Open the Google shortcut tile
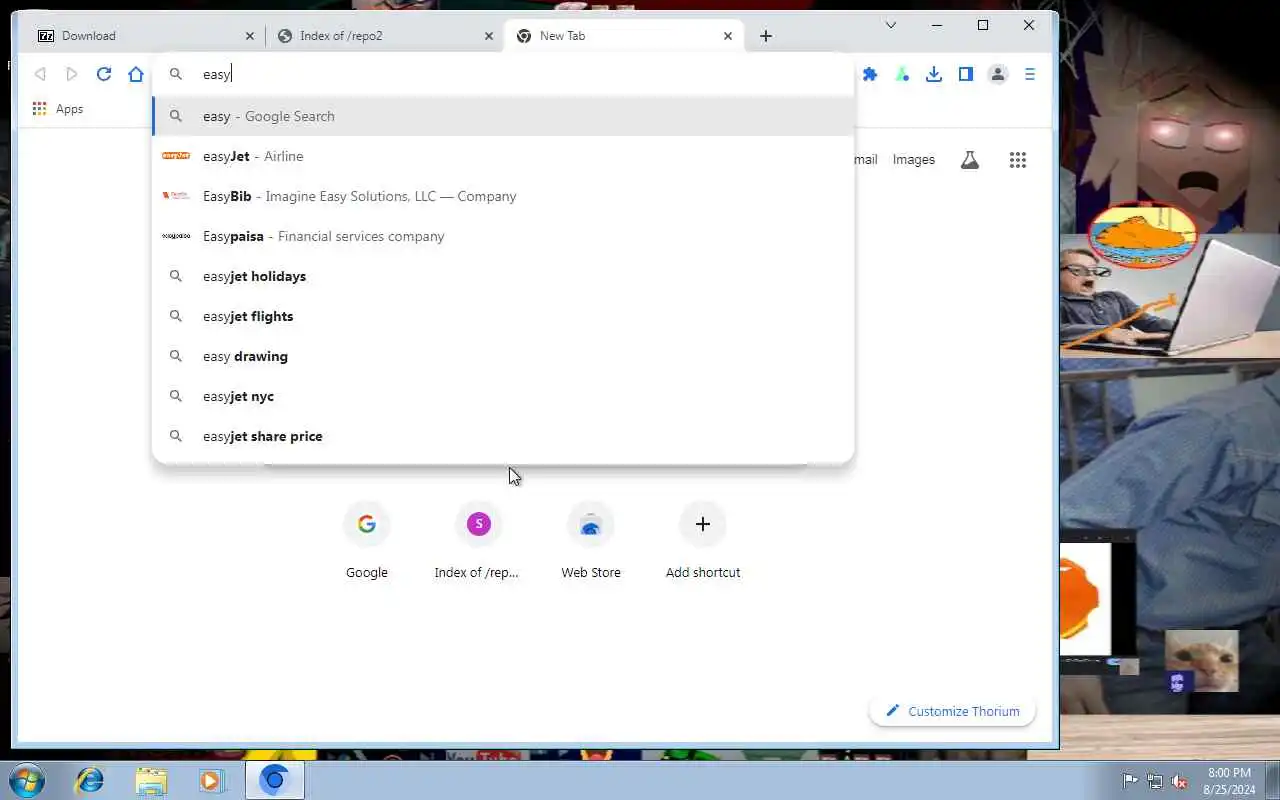The width and height of the screenshot is (1280, 800). pos(367,542)
